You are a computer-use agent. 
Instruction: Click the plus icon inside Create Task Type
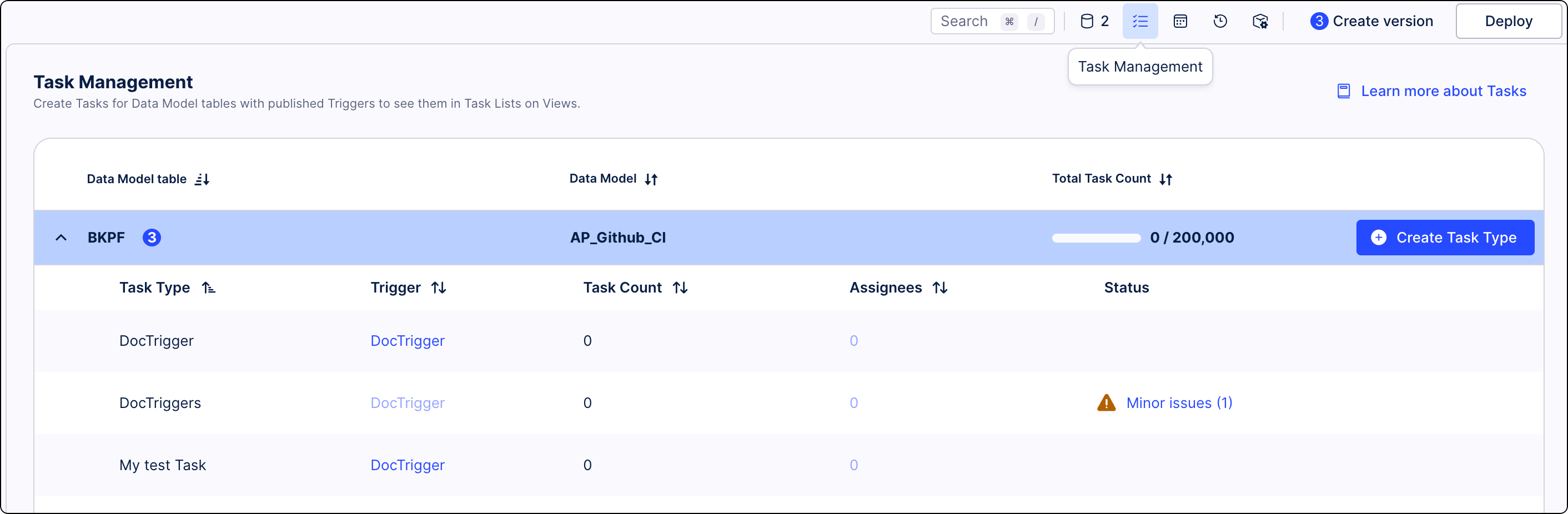pos(1379,237)
